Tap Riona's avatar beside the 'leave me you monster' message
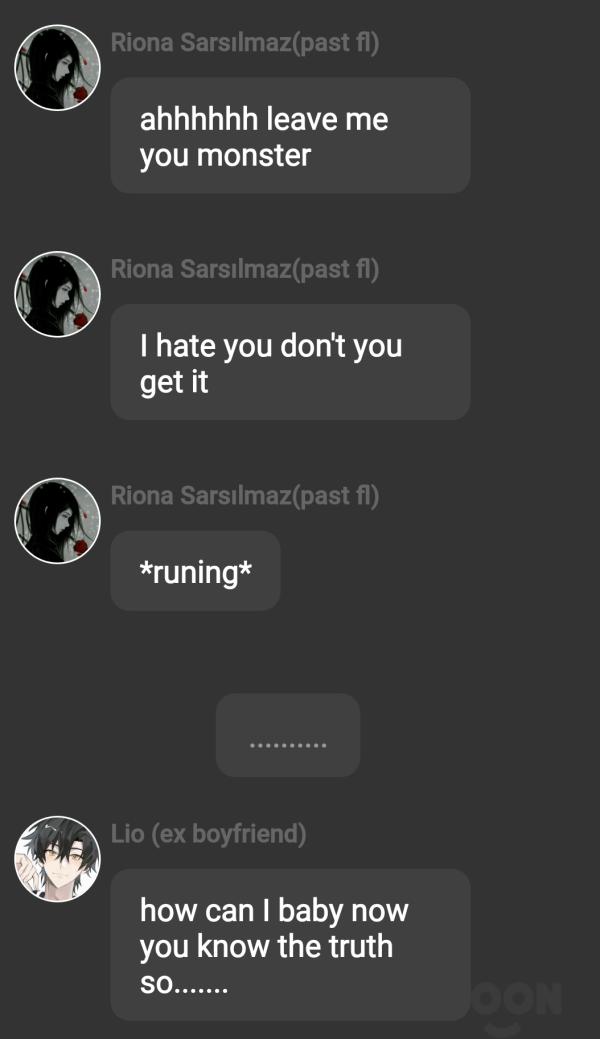 [x=57, y=68]
